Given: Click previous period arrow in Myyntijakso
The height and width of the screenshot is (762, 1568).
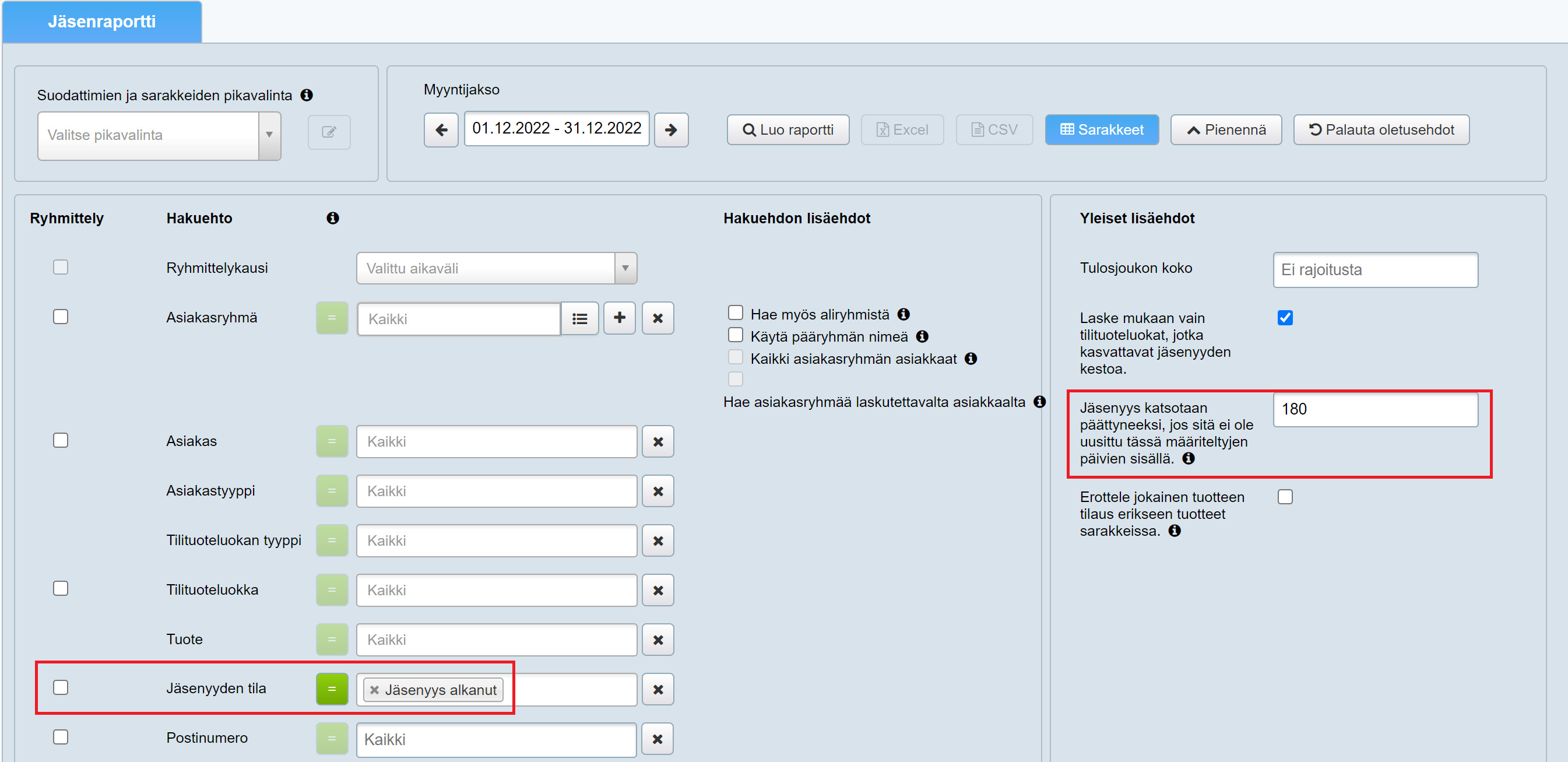Looking at the screenshot, I should coord(441,129).
